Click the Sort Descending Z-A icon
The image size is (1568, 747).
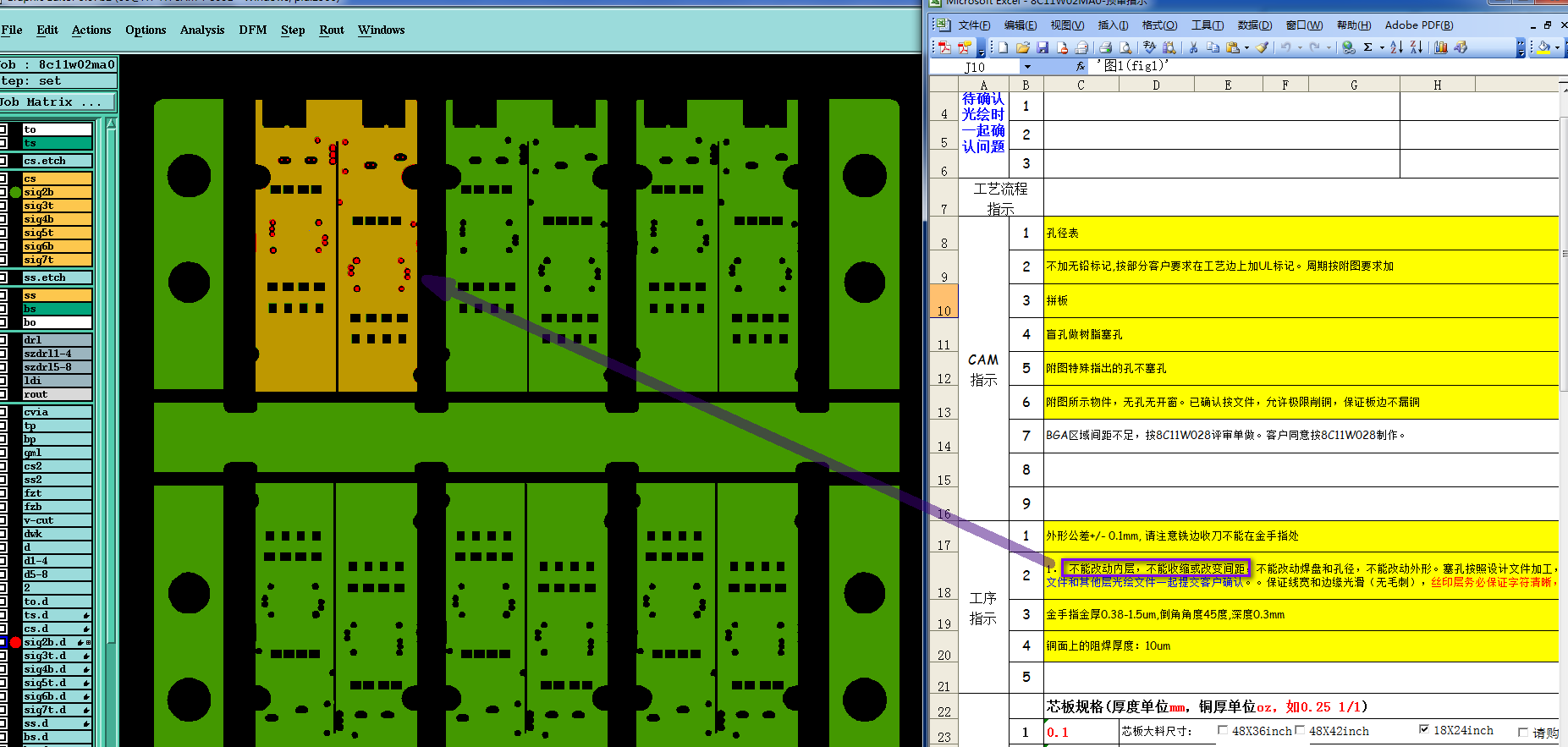(1417, 47)
